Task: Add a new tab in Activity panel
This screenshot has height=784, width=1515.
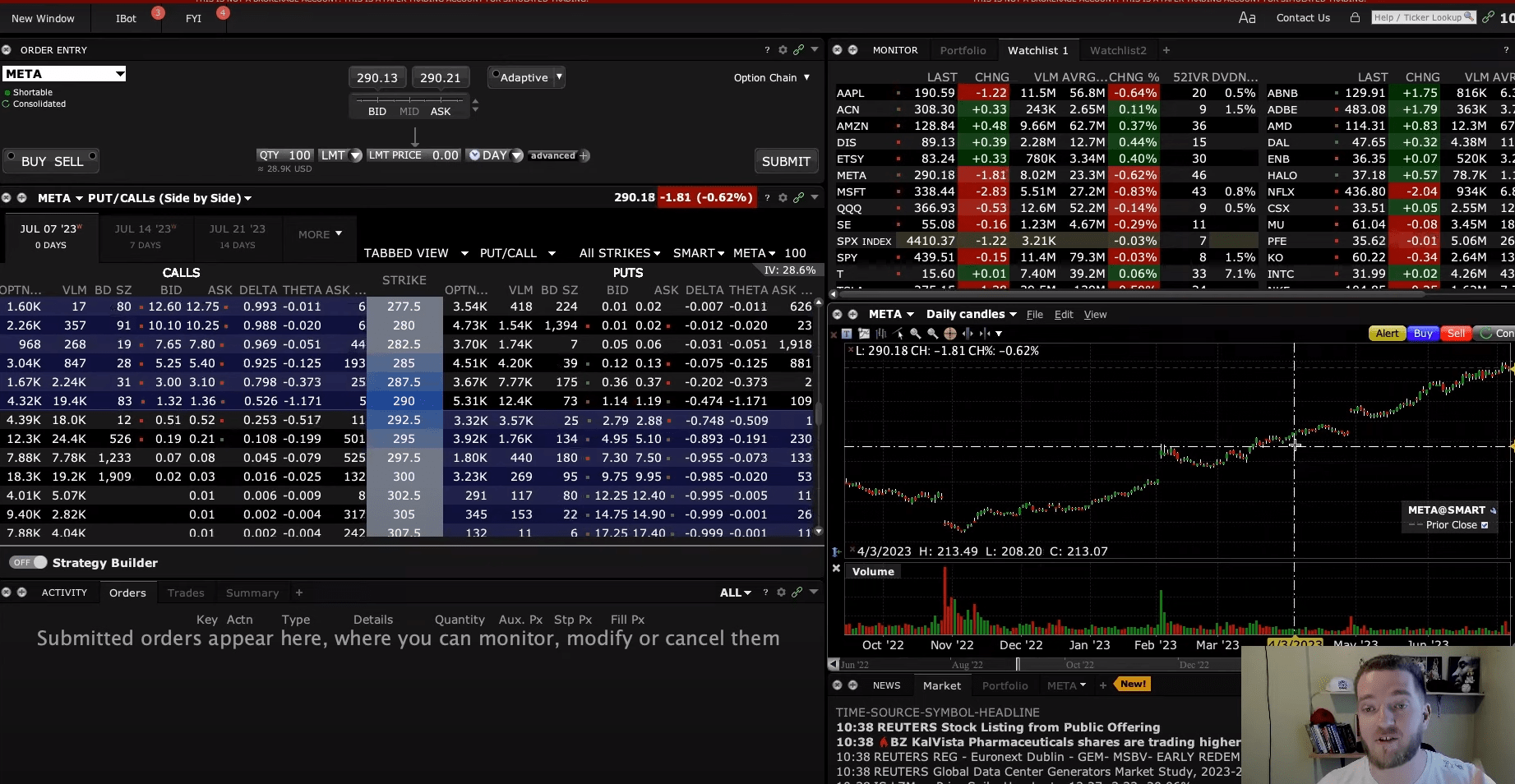Action: point(299,593)
